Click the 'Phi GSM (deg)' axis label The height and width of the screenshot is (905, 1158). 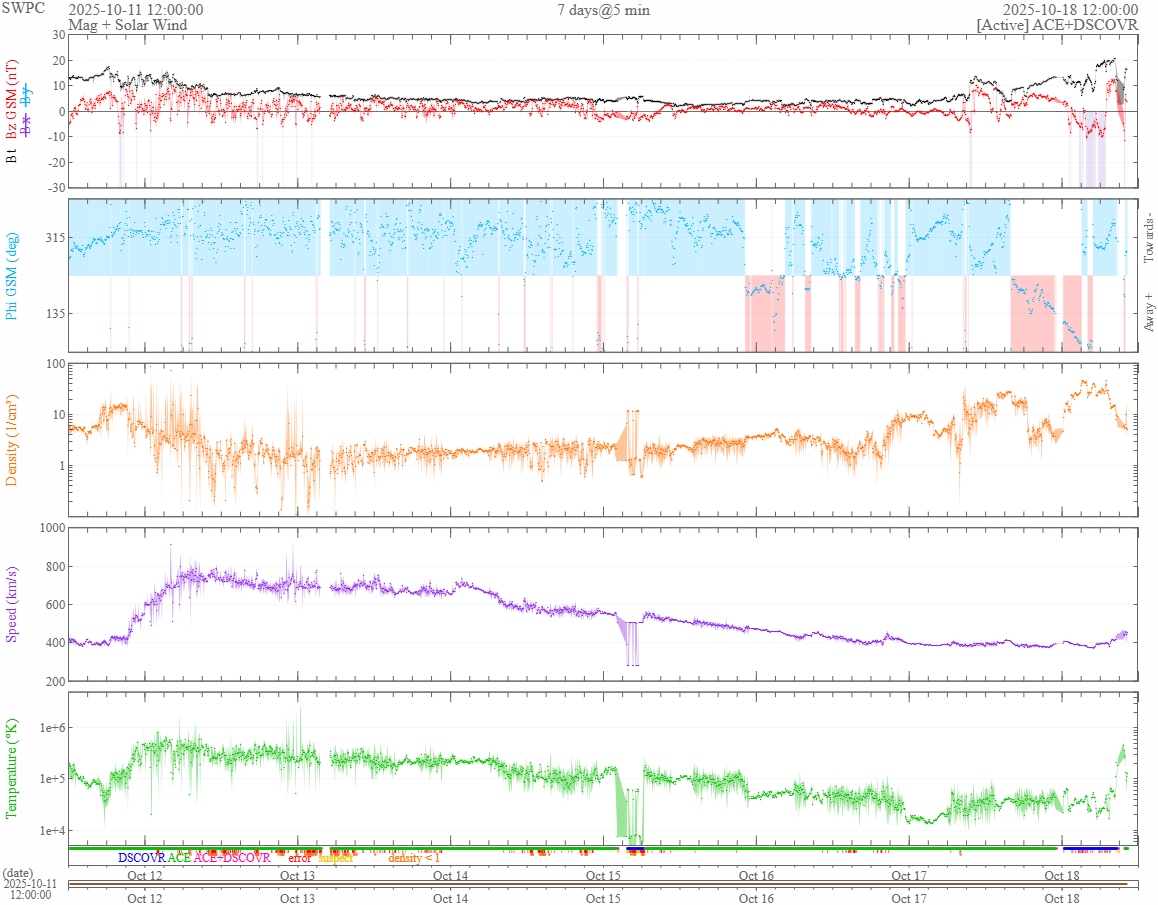(11, 276)
